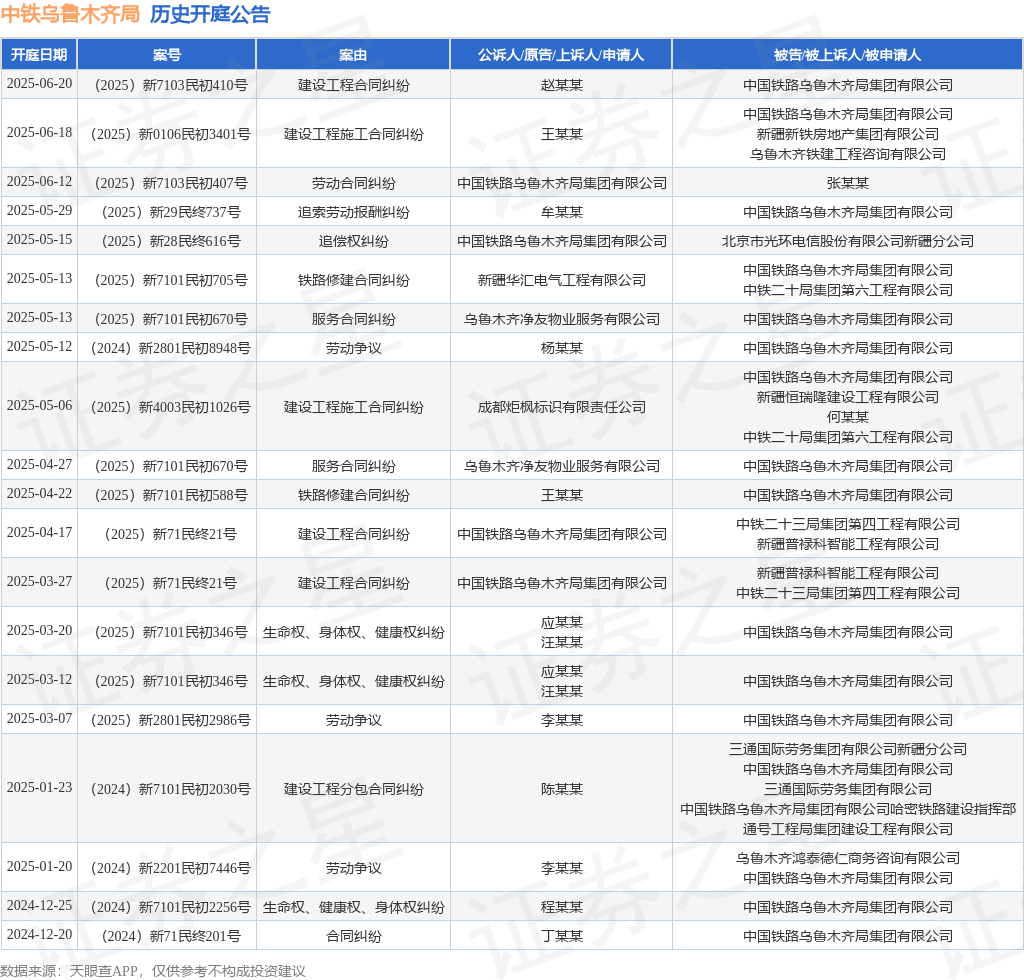The width and height of the screenshot is (1024, 980).
Task: Click the 公诉人/原告/上诉人/申请人 column header
Action: click(x=561, y=55)
